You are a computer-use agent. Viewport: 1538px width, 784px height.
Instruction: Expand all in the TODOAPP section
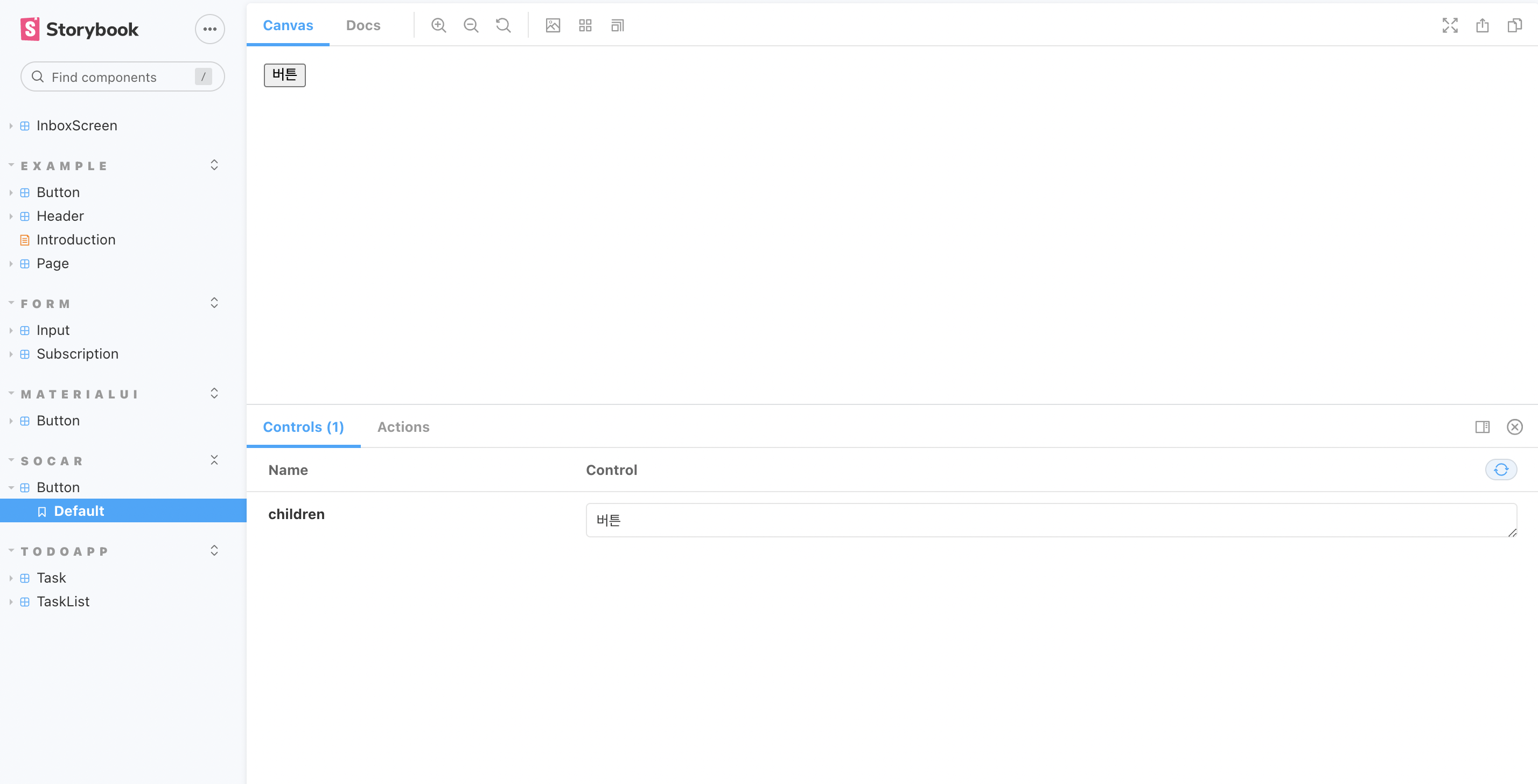pos(214,550)
